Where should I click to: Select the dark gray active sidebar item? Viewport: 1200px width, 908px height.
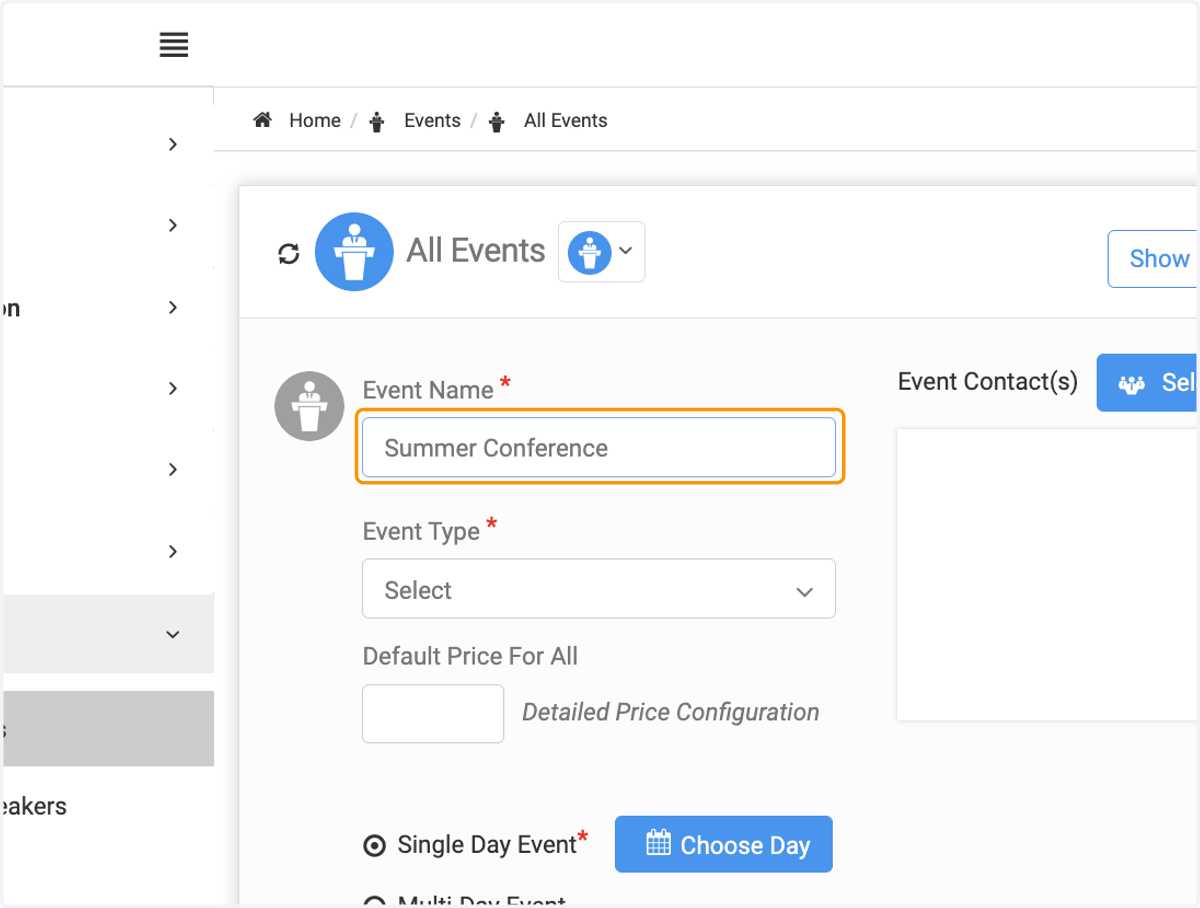click(108, 728)
